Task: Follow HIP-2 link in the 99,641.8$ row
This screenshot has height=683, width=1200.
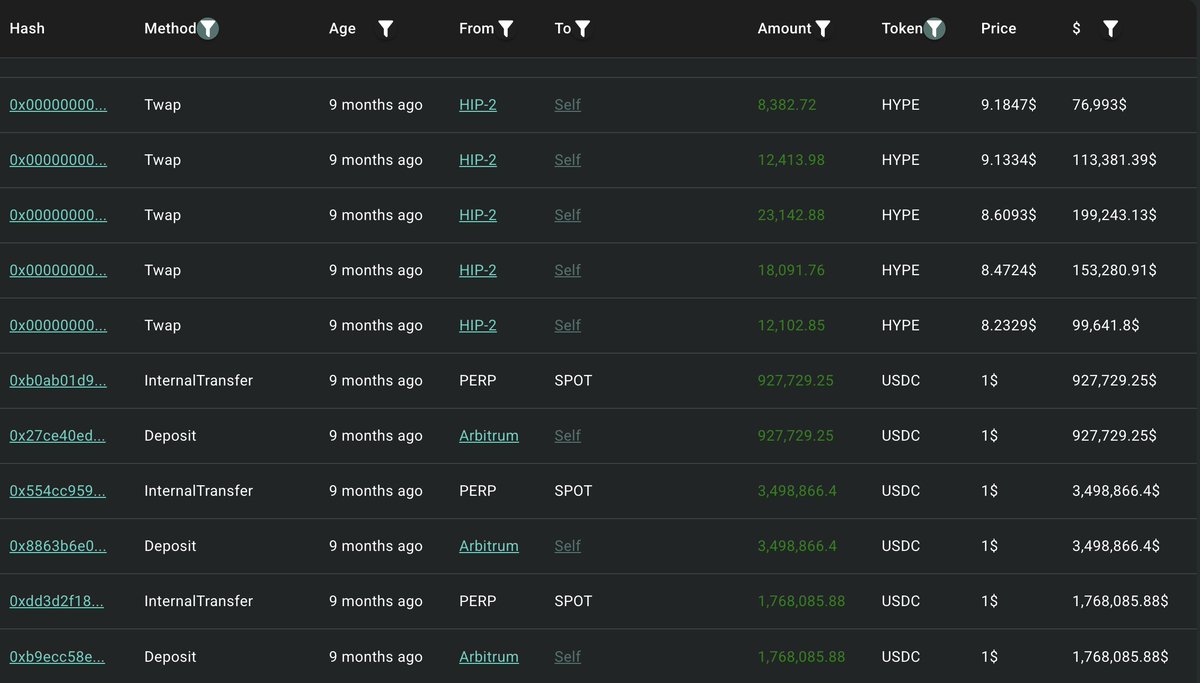Action: 478,325
